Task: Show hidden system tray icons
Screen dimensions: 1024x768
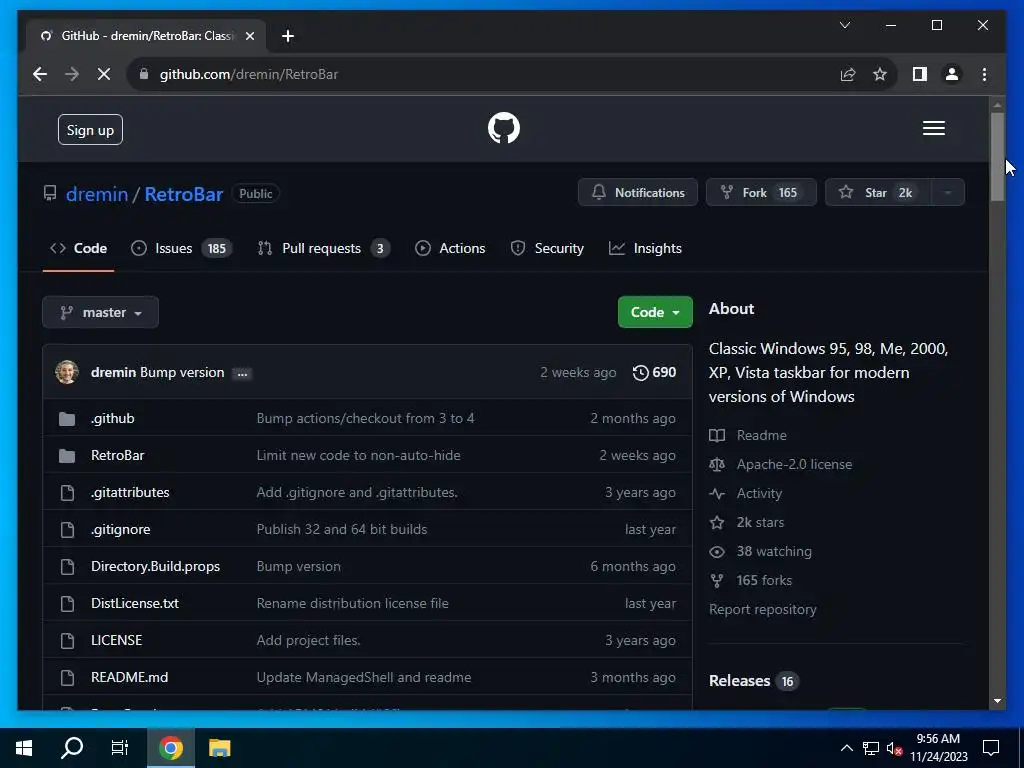Action: tap(846, 748)
